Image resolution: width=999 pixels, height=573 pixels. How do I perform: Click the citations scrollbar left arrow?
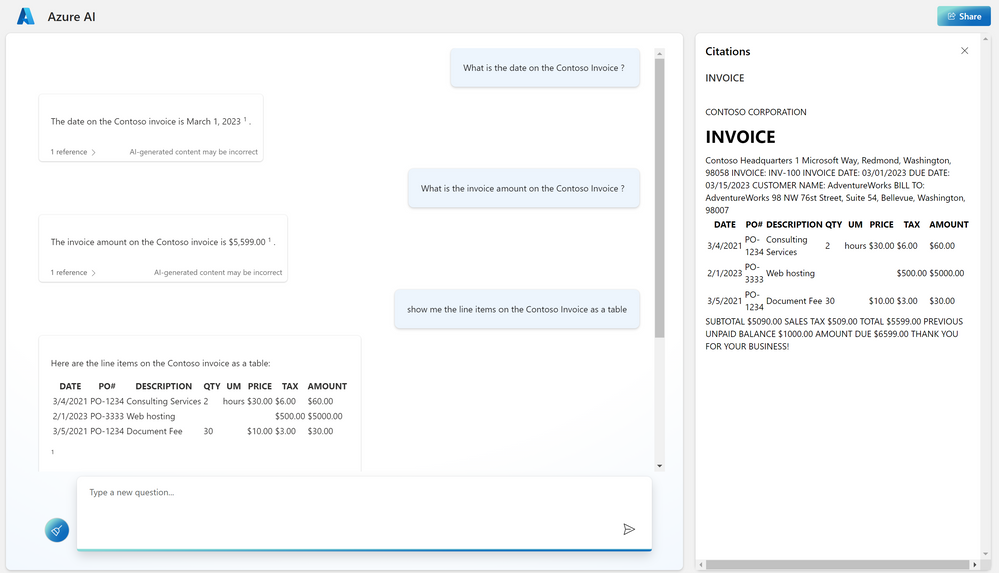pyautogui.click(x=701, y=565)
